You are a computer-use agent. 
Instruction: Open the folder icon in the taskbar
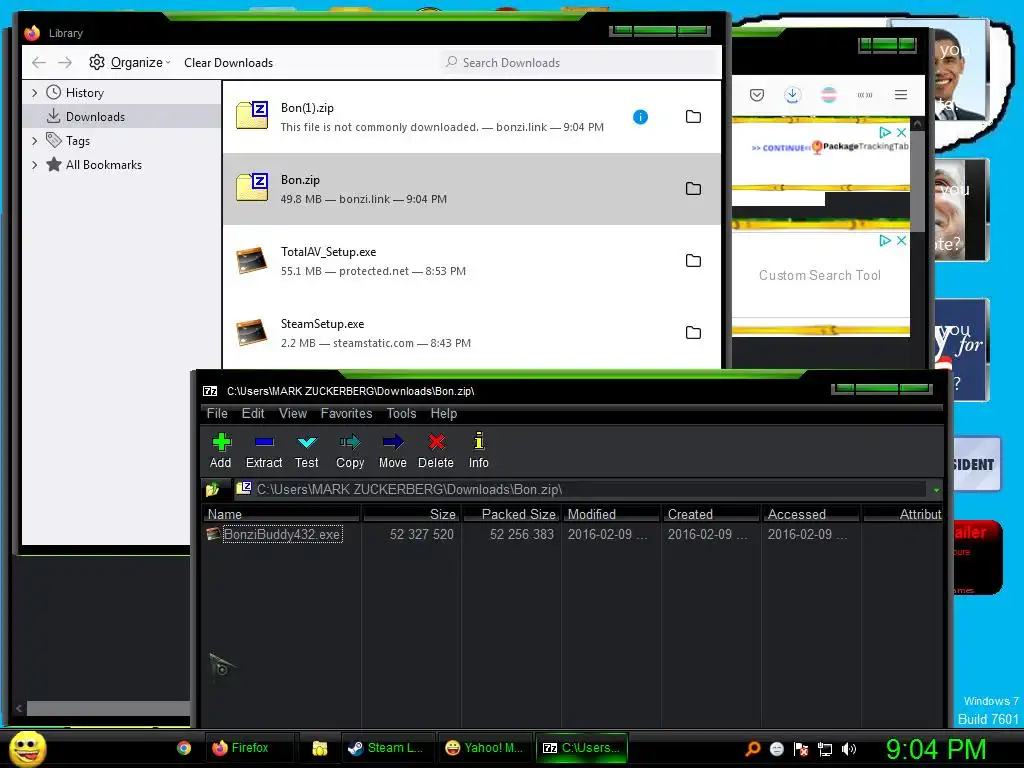319,748
